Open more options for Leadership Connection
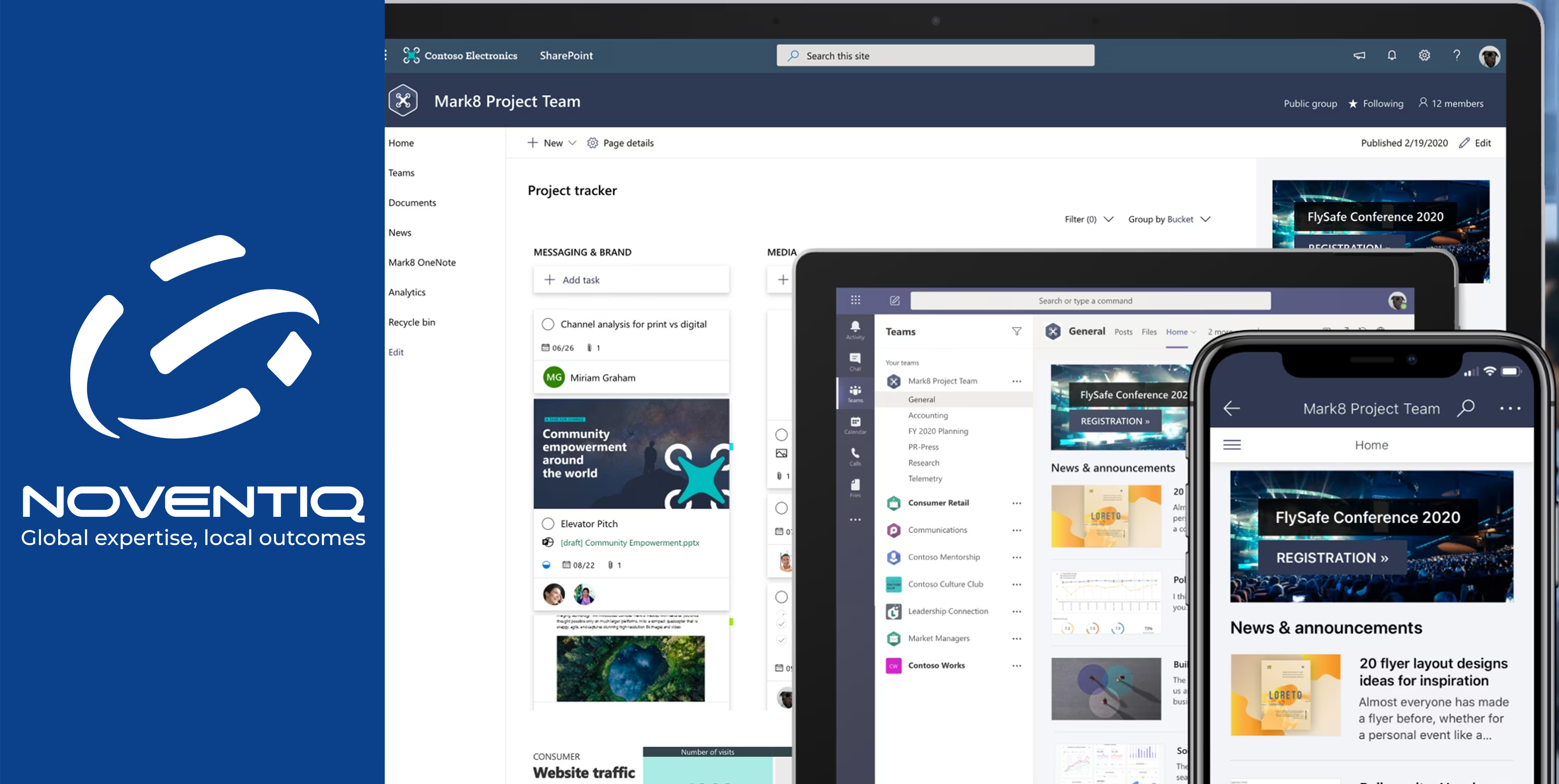The image size is (1559, 784). (1017, 612)
